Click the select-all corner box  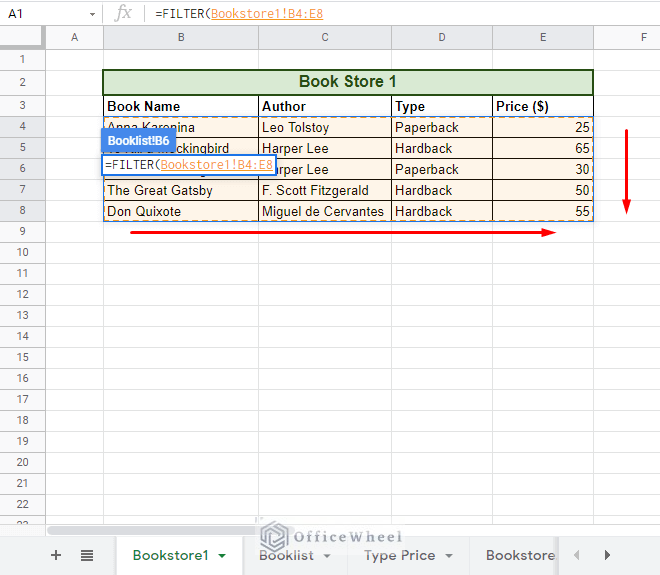coord(22,37)
